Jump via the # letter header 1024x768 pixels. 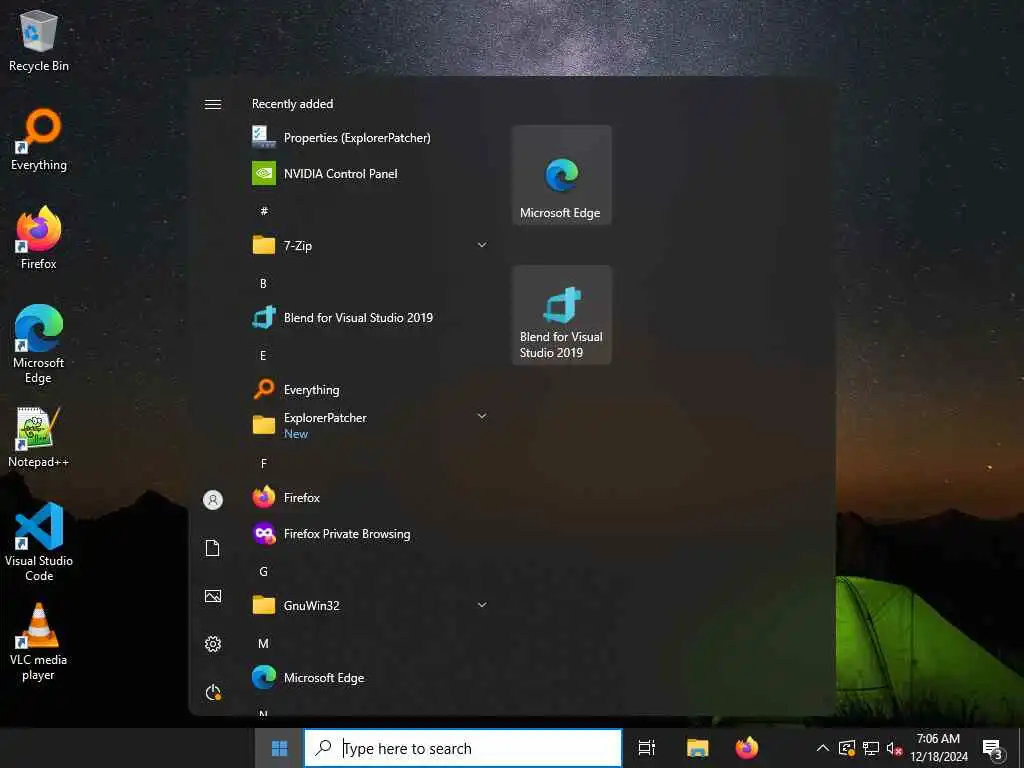[264, 210]
